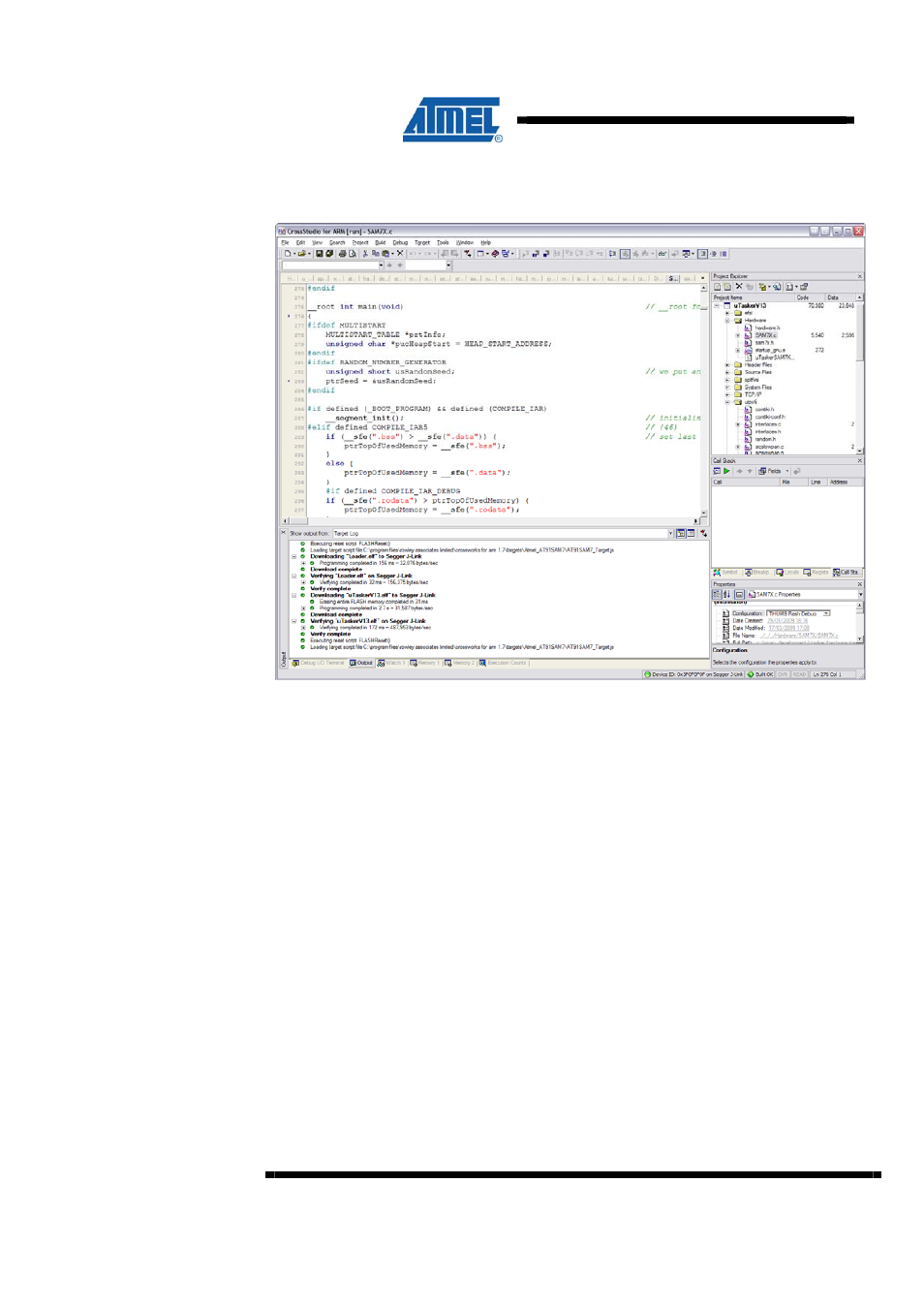Open the Edit menu
The width and height of the screenshot is (924, 1308).
300,242
